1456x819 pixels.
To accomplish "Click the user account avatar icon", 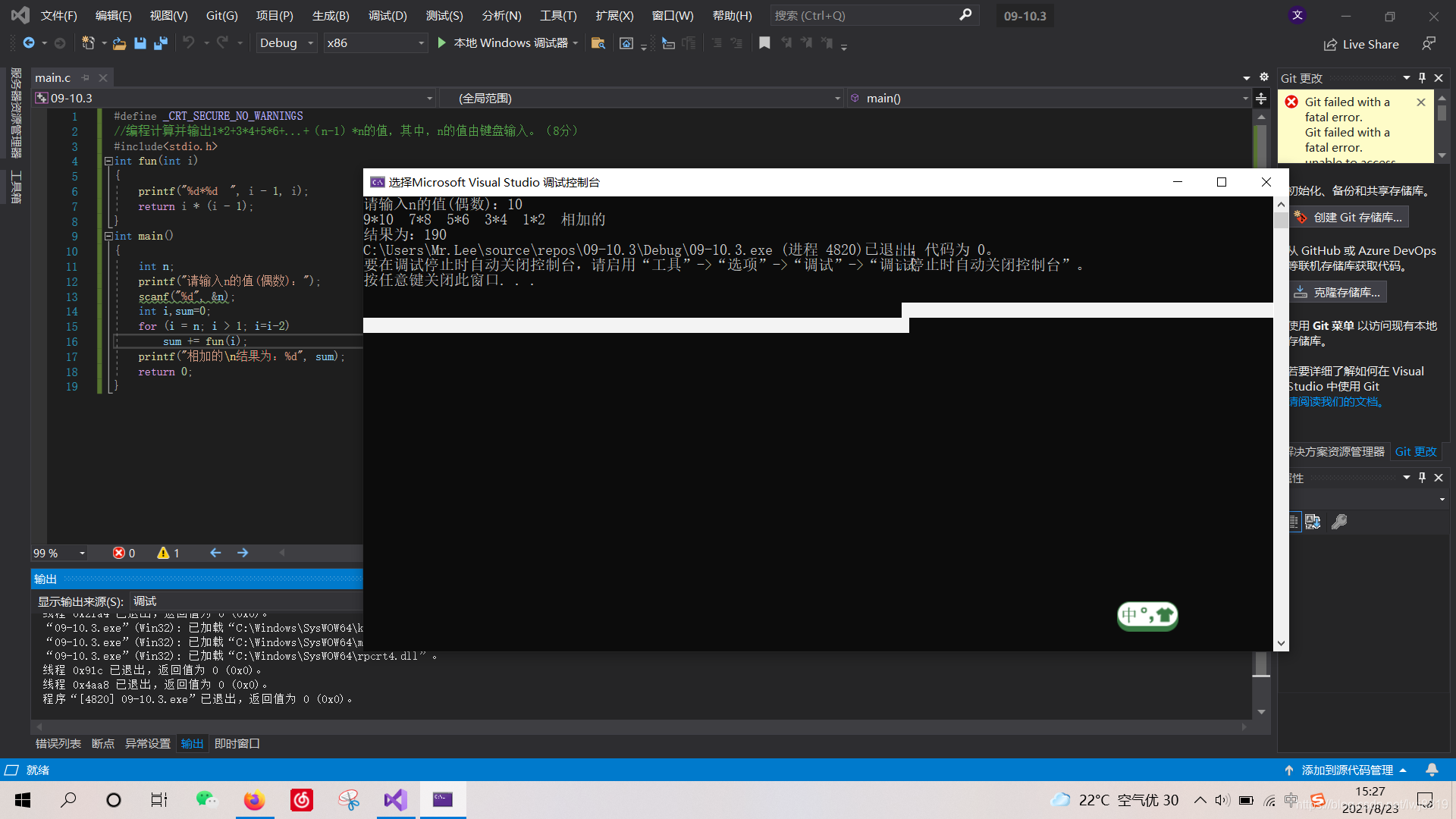I will coord(1298,15).
